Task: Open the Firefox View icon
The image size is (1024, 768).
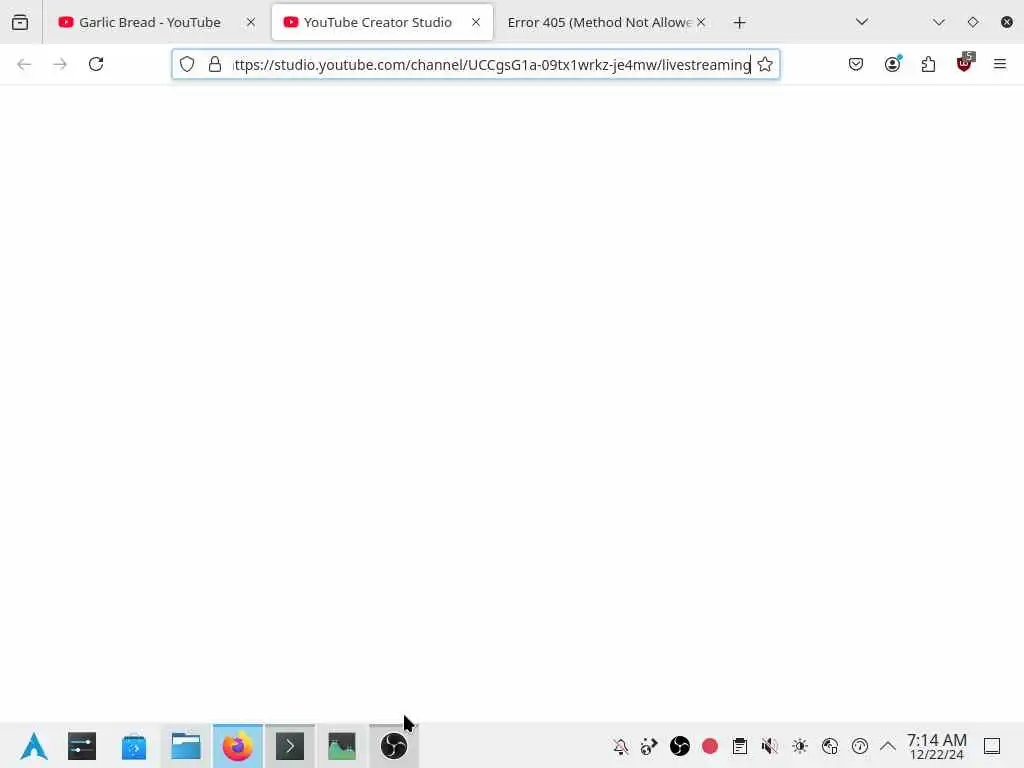Action: tap(20, 22)
